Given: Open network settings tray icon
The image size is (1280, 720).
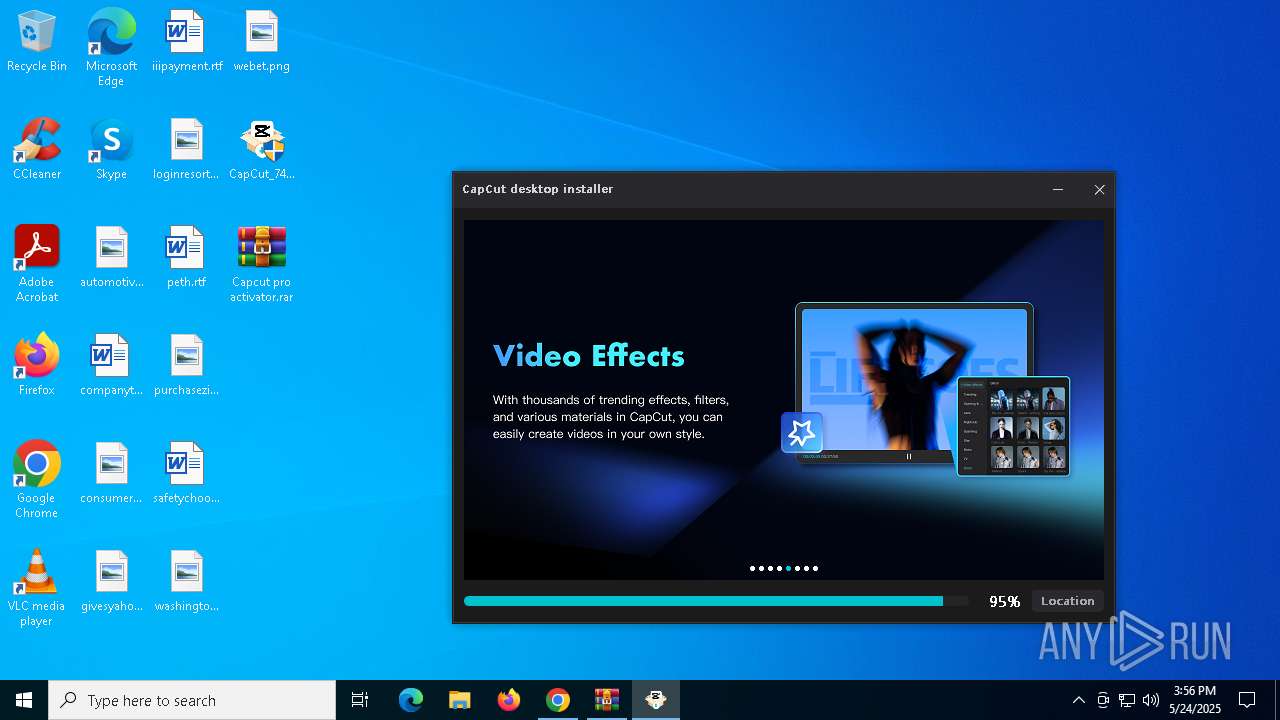Looking at the screenshot, I should [x=1127, y=700].
